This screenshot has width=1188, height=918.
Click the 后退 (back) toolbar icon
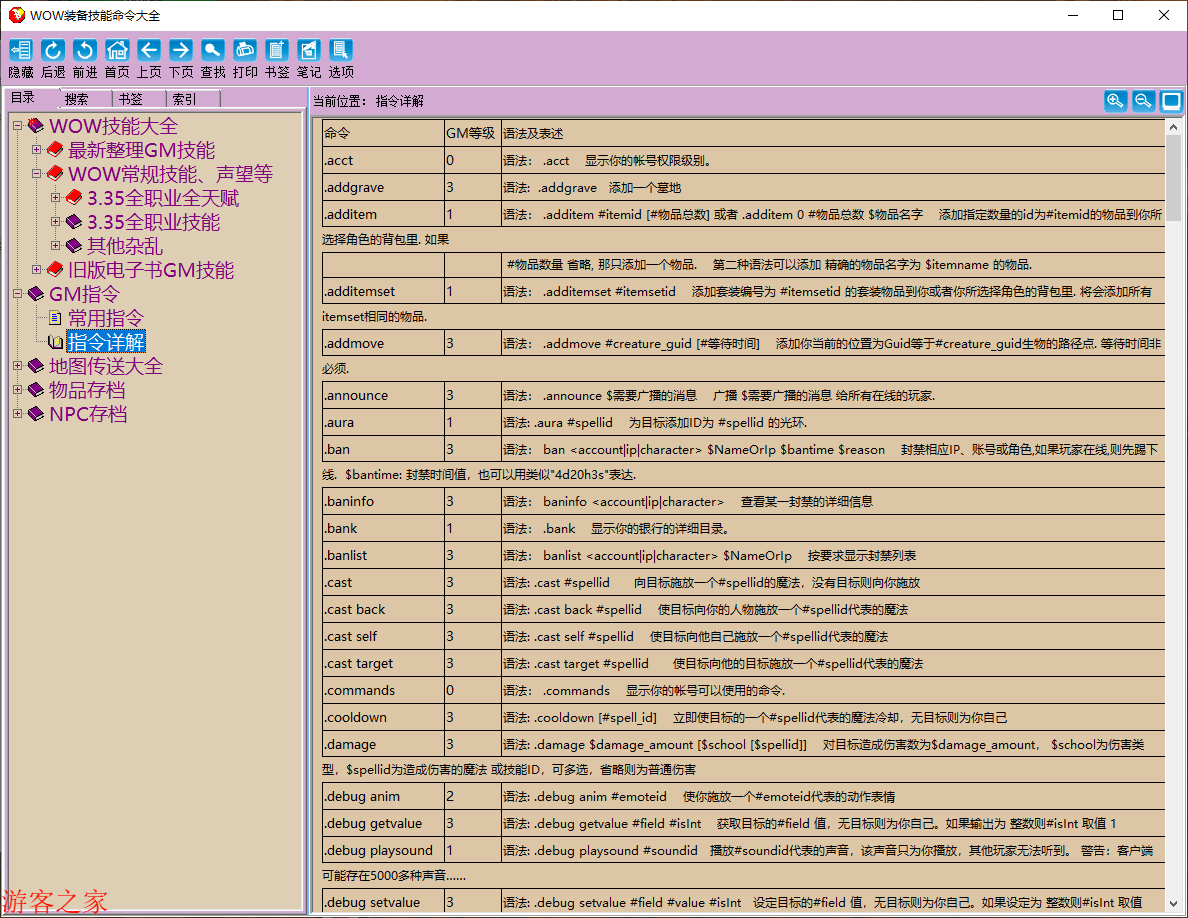[x=53, y=50]
